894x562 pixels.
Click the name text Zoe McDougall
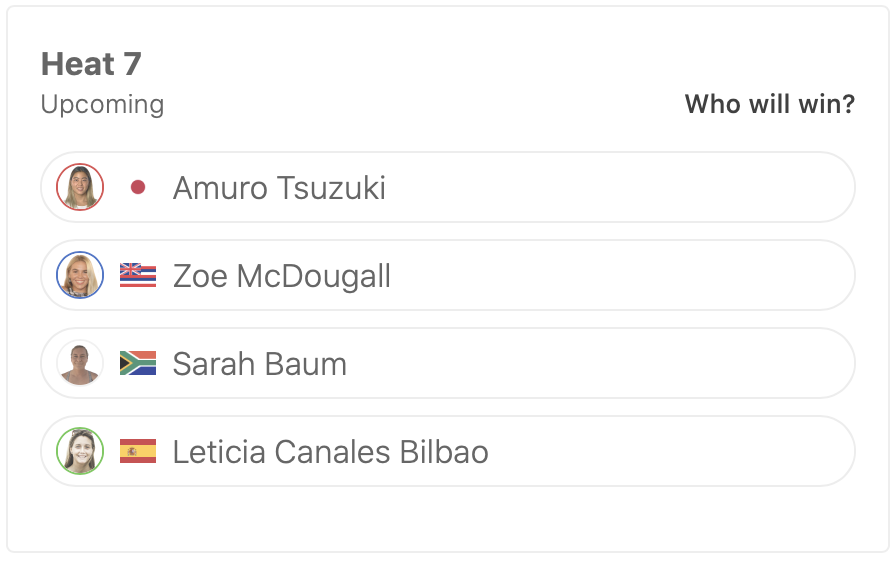tap(281, 276)
